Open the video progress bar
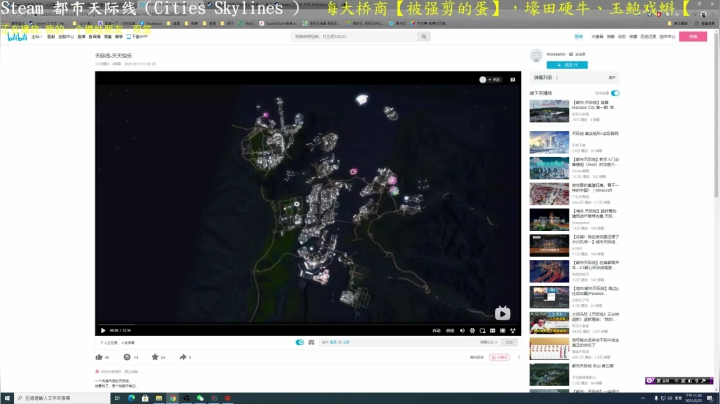Viewport: 720px width, 404px height. point(308,325)
